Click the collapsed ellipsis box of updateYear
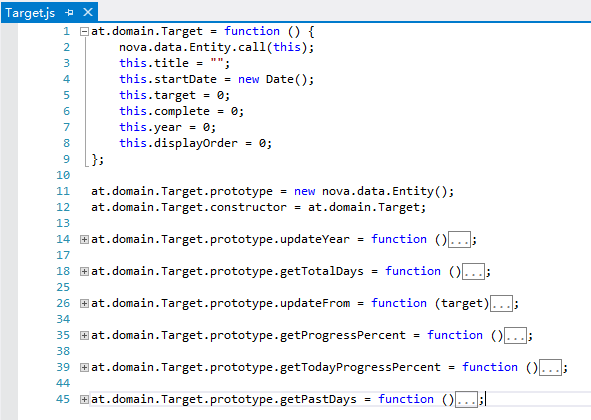The image size is (591, 420). [459, 240]
